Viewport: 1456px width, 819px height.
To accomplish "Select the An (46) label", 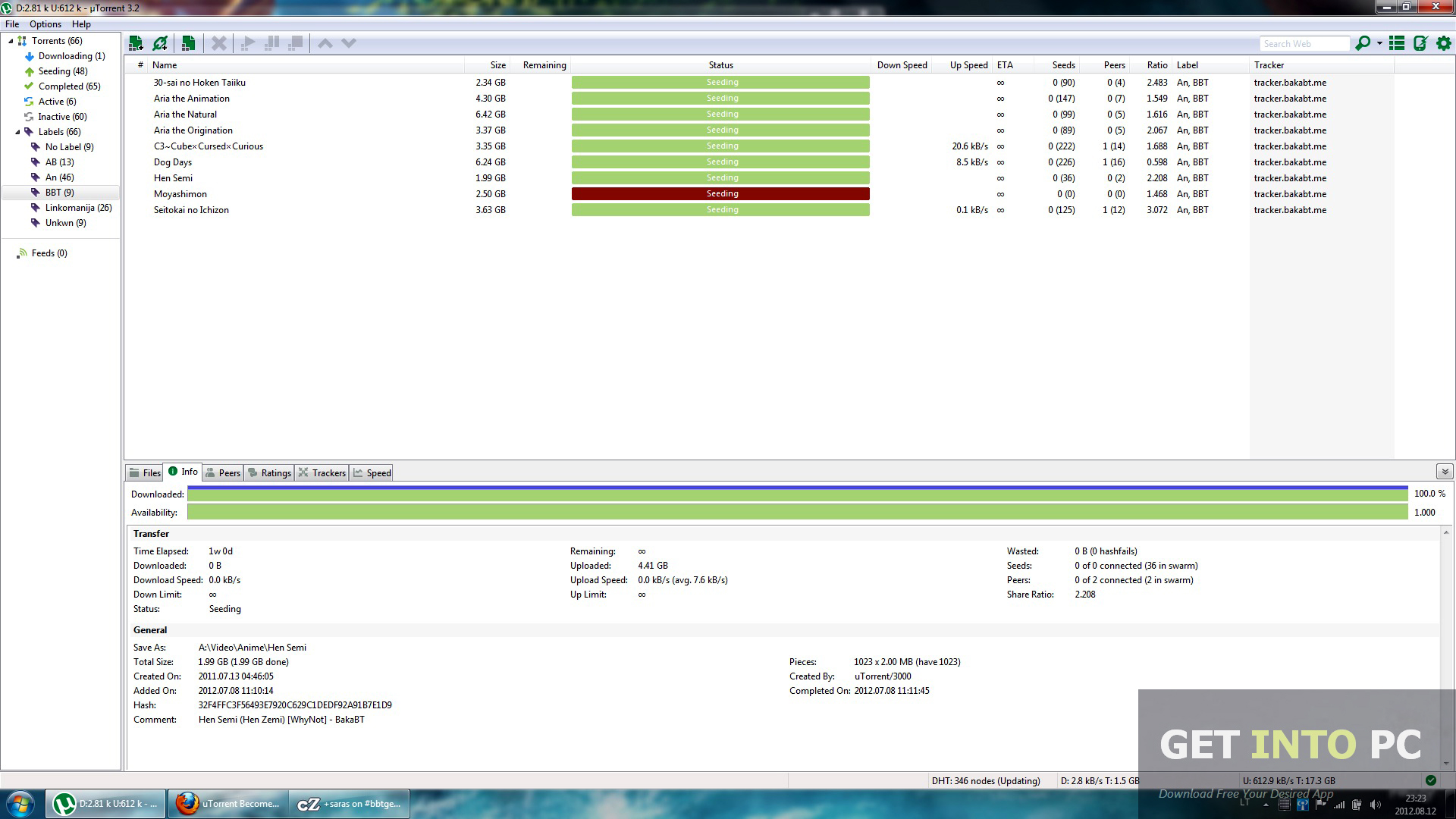I will (x=59, y=177).
